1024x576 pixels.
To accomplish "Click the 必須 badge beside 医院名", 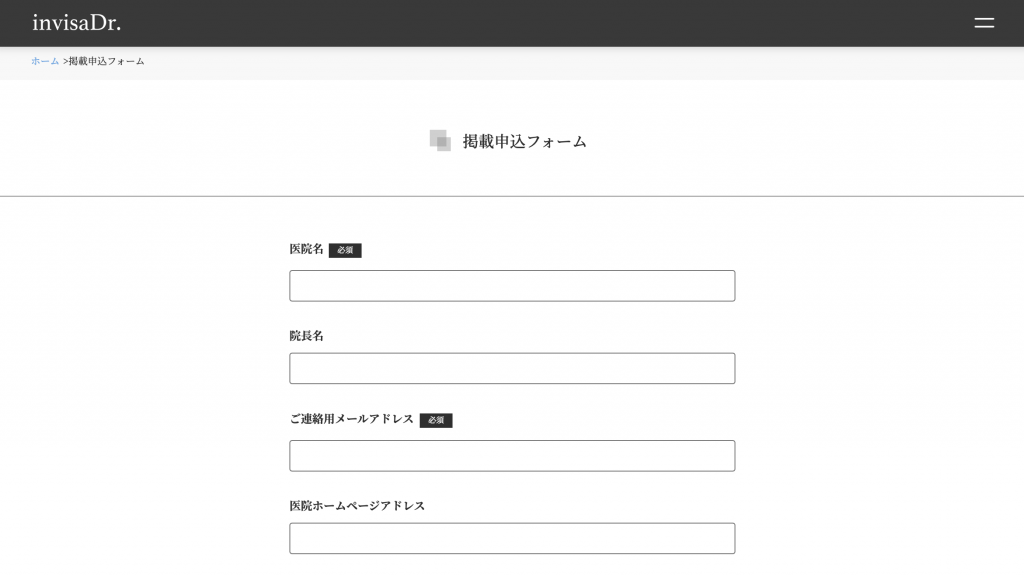I will (x=345, y=250).
